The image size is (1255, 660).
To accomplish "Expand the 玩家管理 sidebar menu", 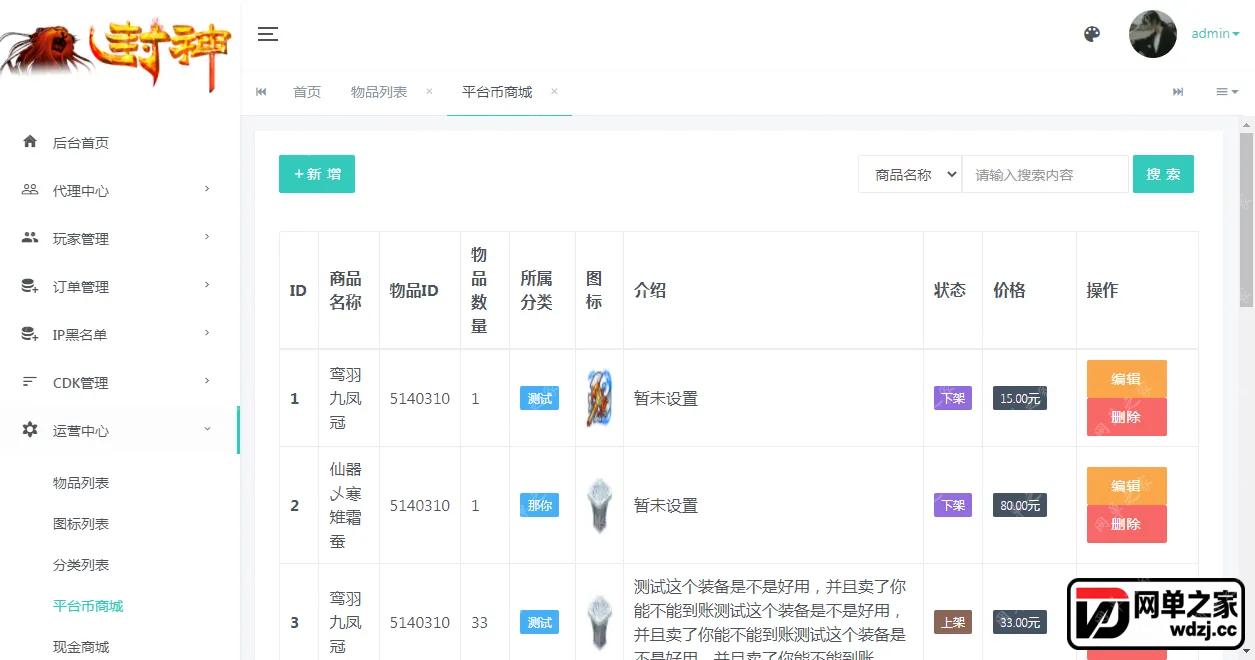I will [x=207, y=237].
